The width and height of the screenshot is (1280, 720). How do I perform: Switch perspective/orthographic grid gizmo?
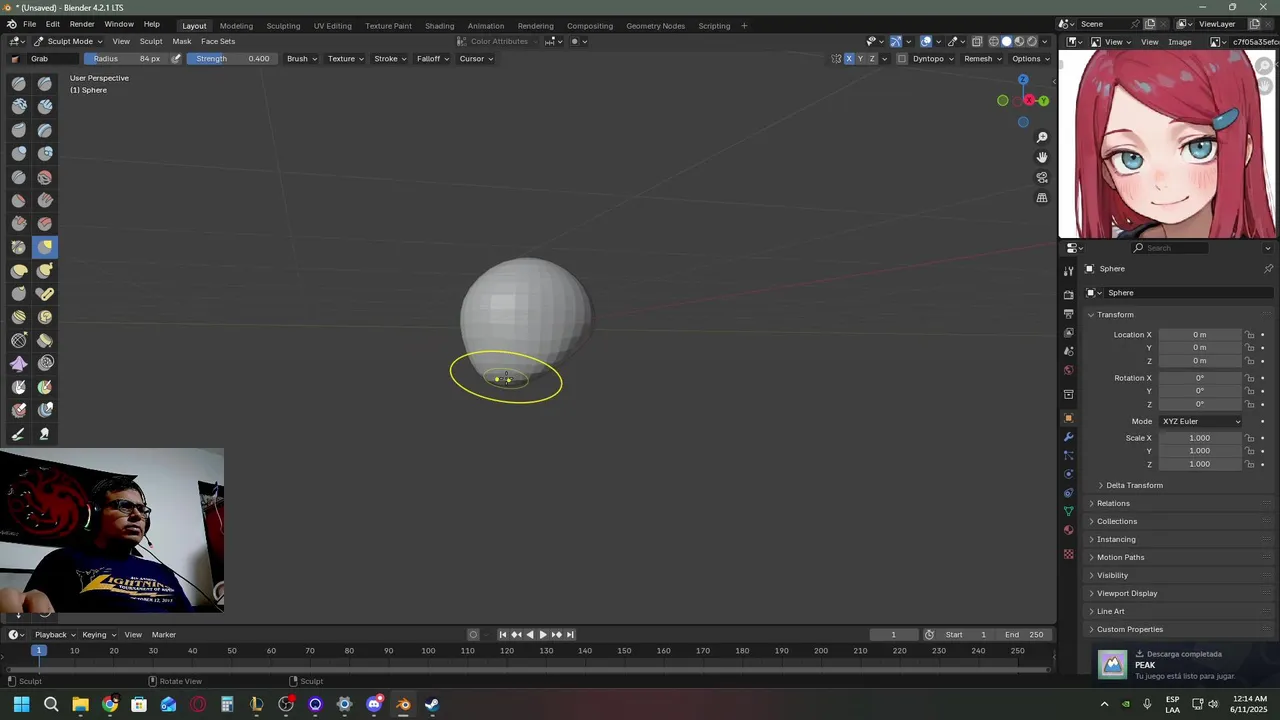pyautogui.click(x=1042, y=198)
